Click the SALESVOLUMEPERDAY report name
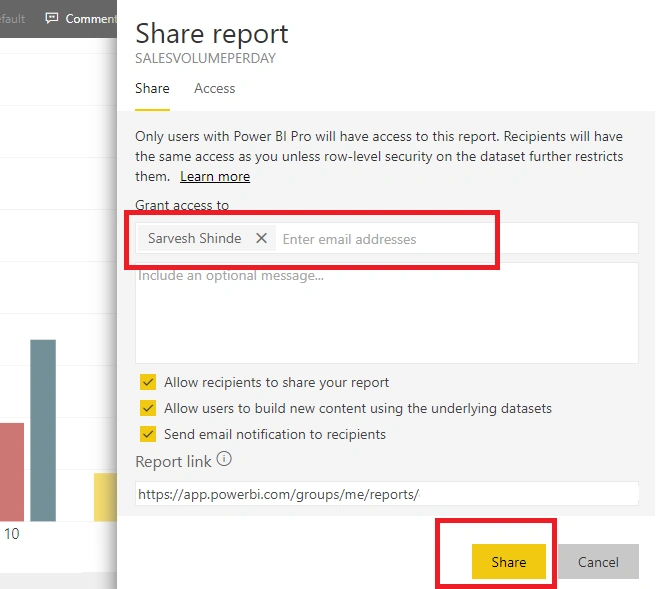The image size is (656, 589). (205, 58)
